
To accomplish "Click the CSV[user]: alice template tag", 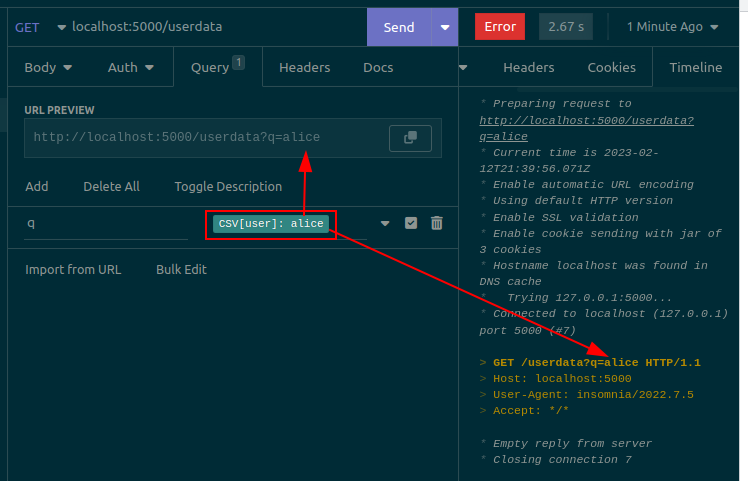I will pos(270,223).
